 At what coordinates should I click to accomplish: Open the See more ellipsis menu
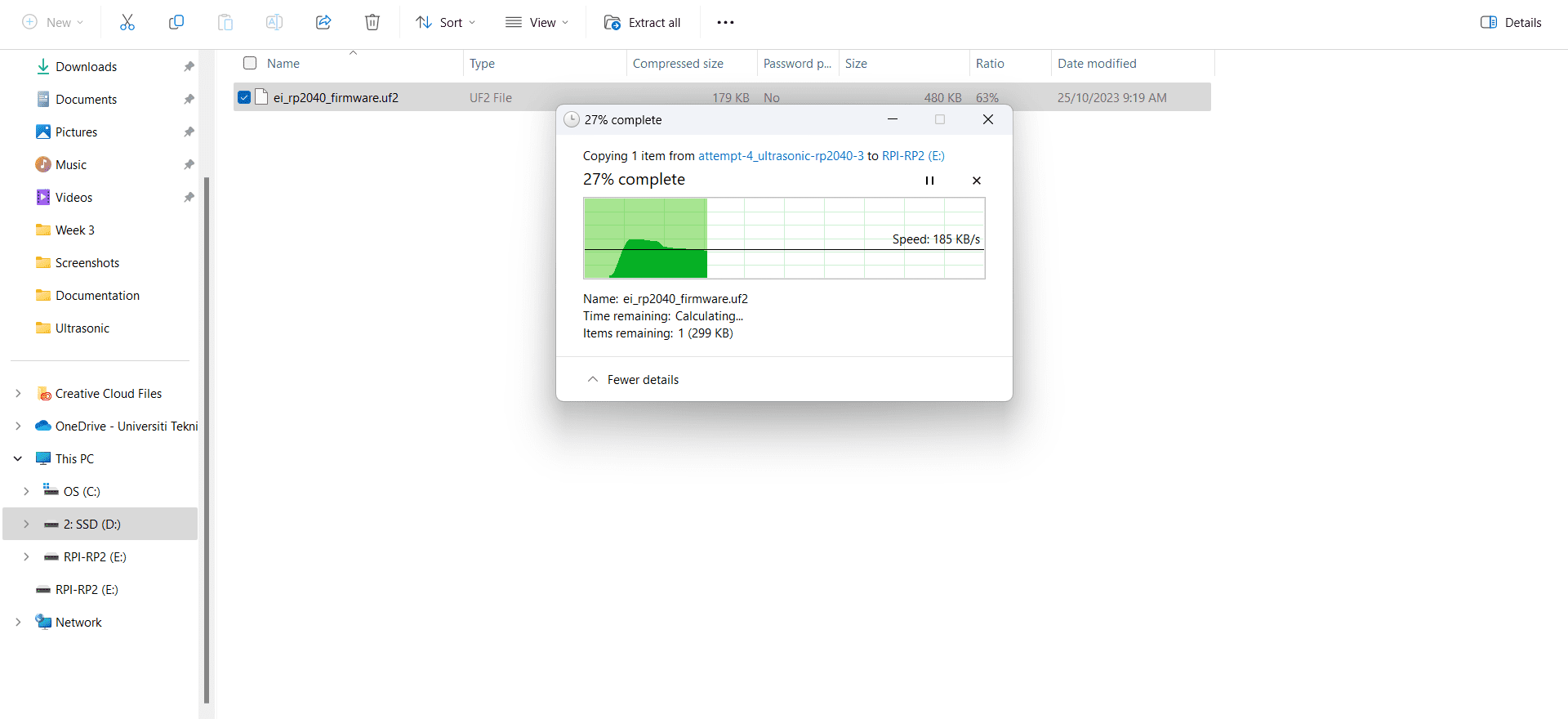(x=725, y=23)
